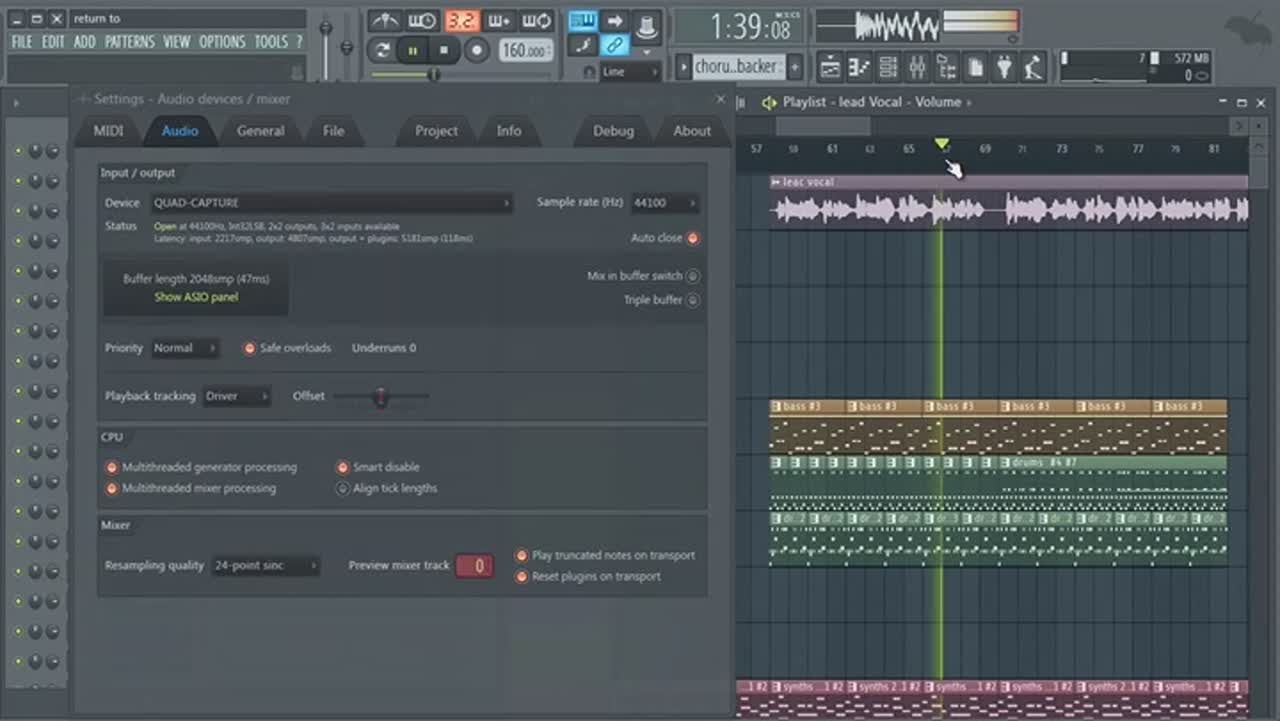The image size is (1280, 721).
Task: Enable Triple buffer
Action: click(x=692, y=300)
